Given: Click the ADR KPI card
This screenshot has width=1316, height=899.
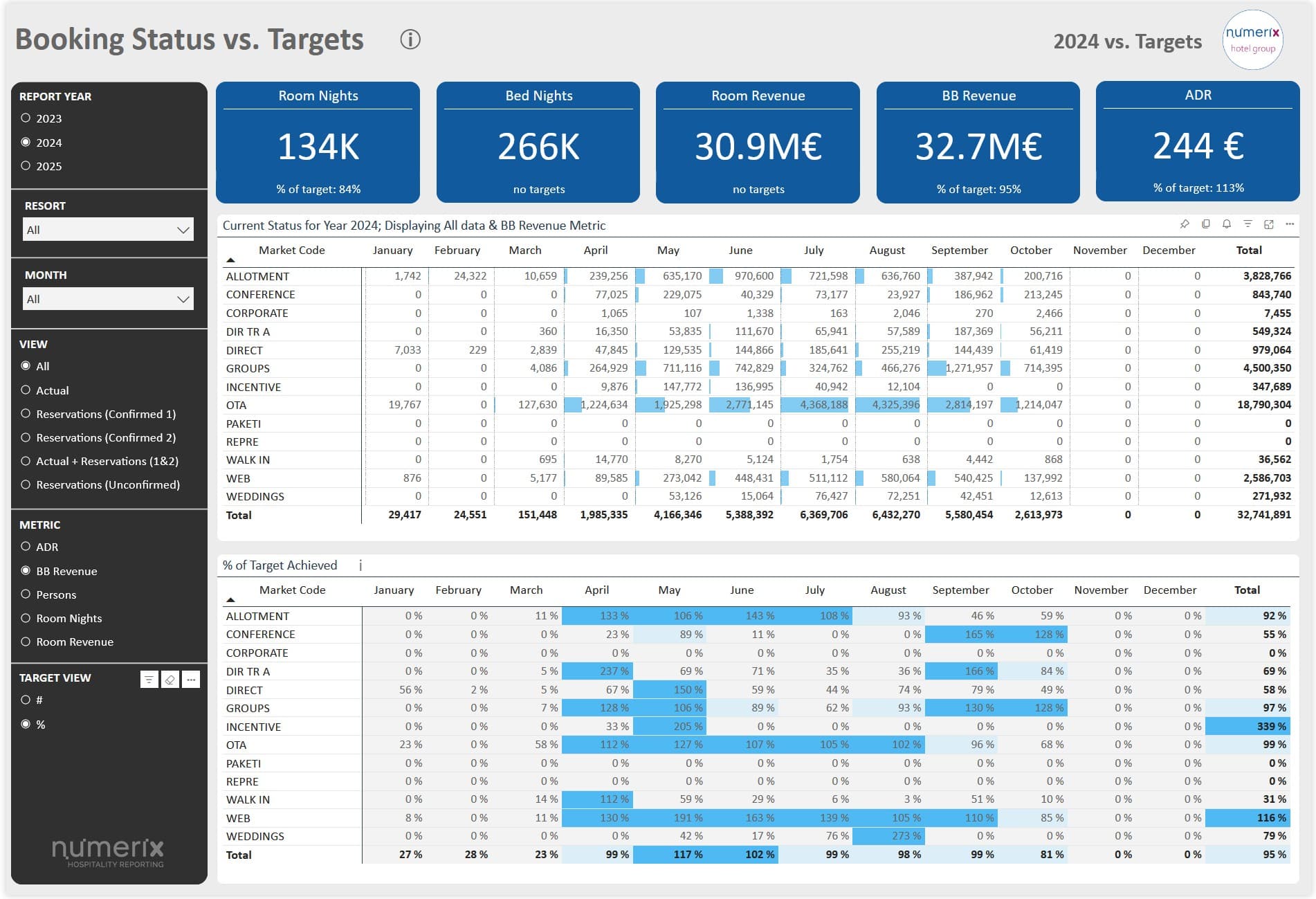Looking at the screenshot, I should pos(1198,141).
